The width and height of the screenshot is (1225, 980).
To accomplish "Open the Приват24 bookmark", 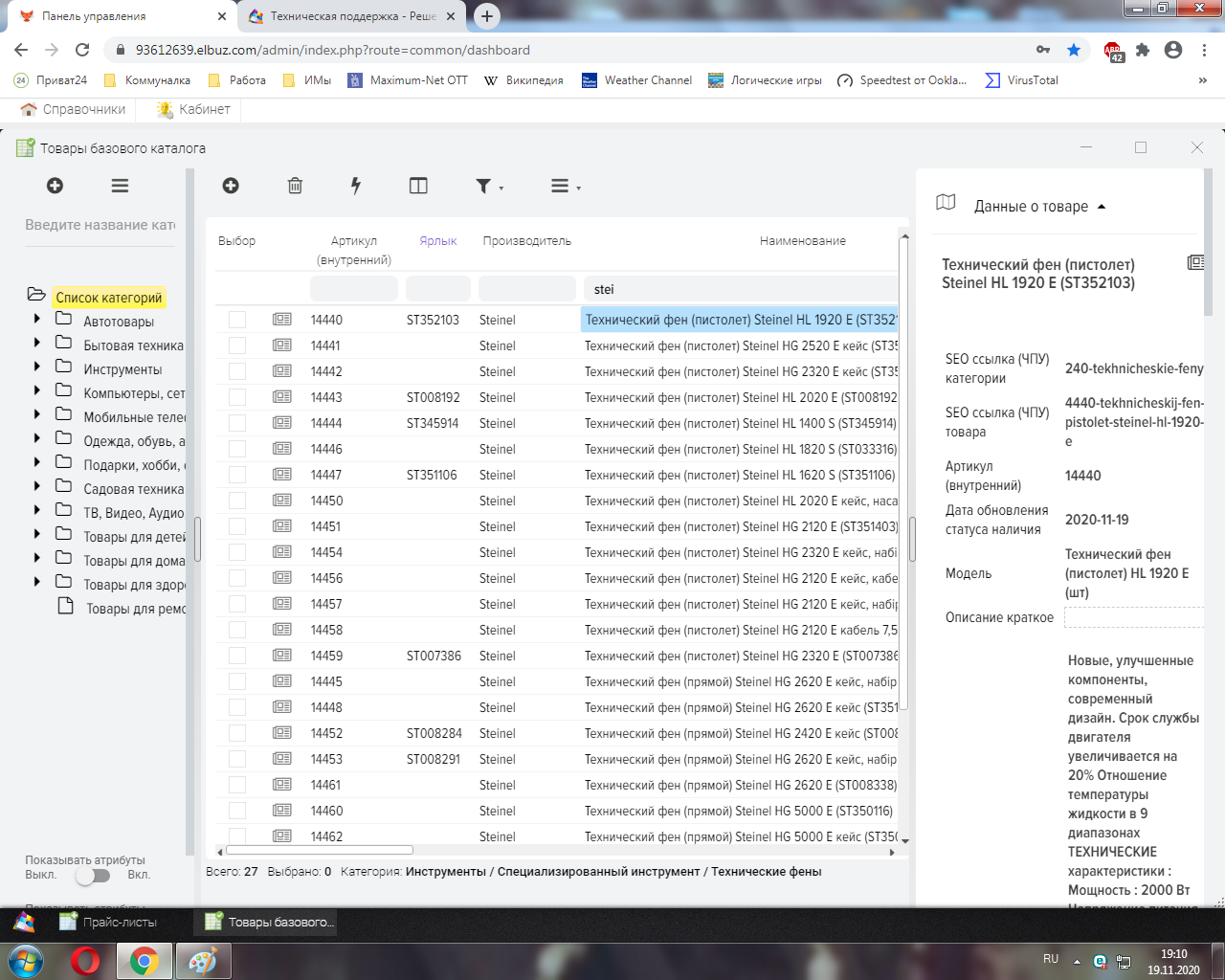I will click(x=51, y=80).
